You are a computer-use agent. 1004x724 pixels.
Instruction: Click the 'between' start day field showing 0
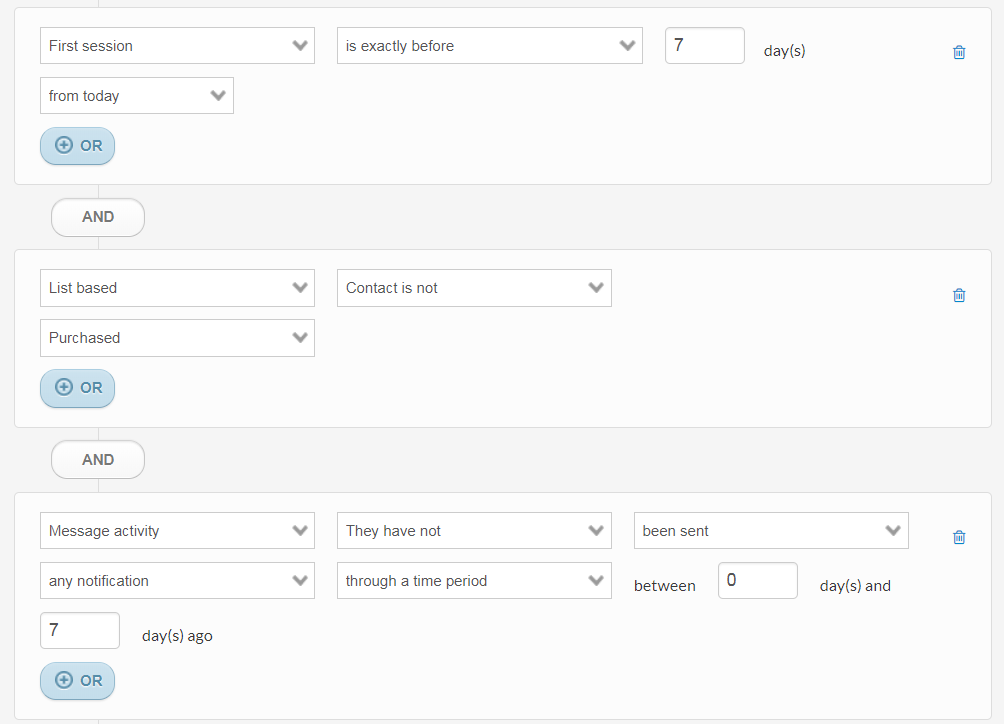tap(757, 581)
